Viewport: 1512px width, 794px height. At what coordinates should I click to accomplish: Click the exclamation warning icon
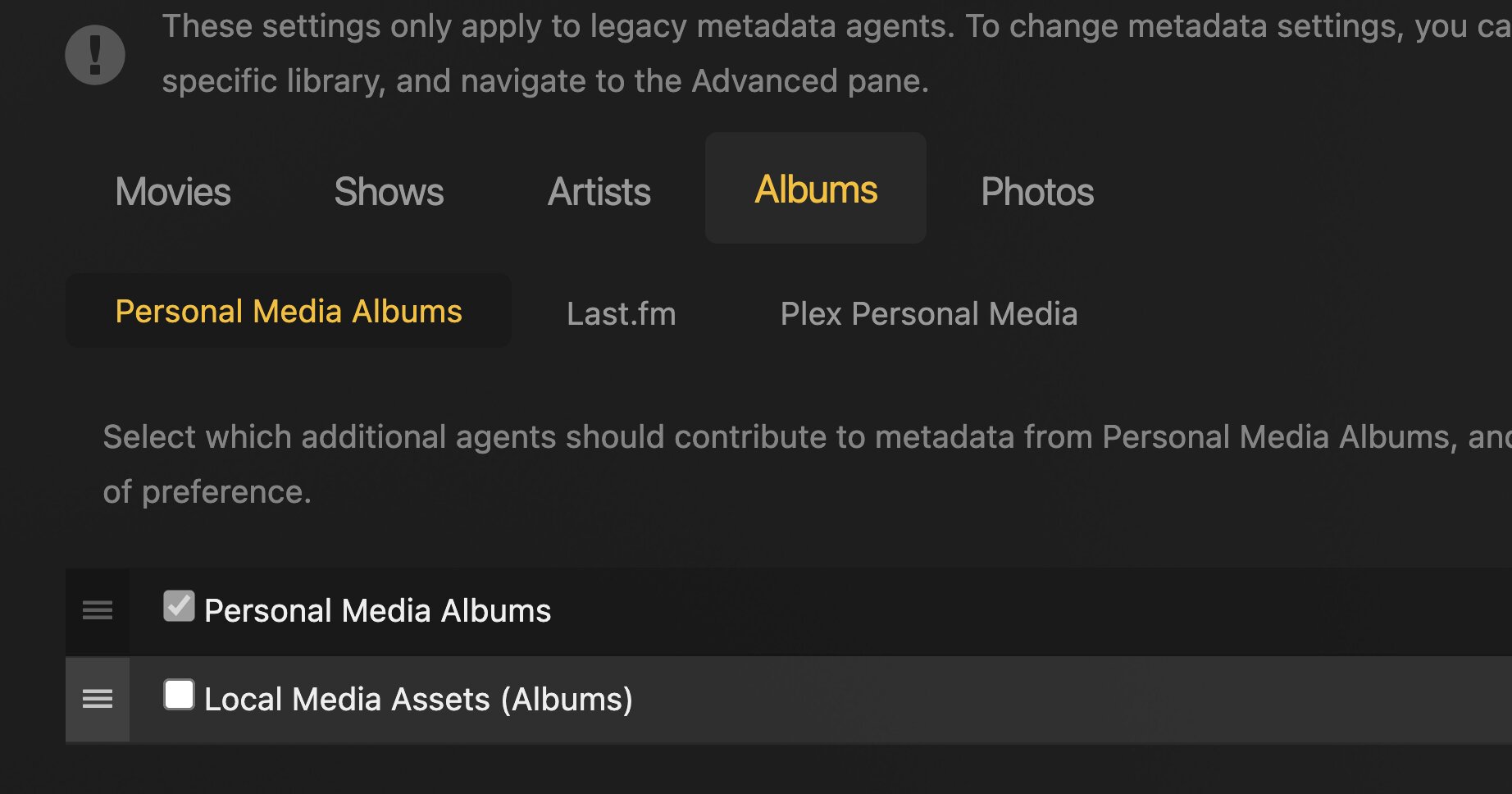tap(95, 55)
